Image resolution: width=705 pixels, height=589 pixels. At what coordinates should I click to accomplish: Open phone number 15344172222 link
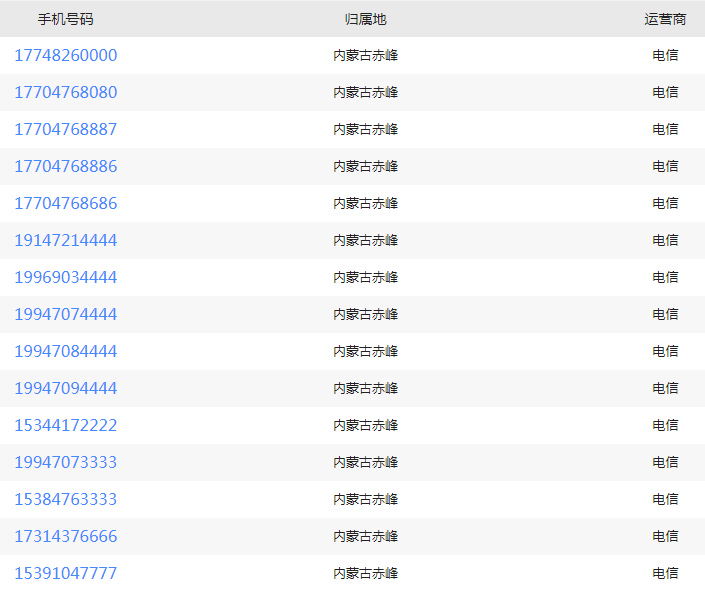pyautogui.click(x=66, y=425)
